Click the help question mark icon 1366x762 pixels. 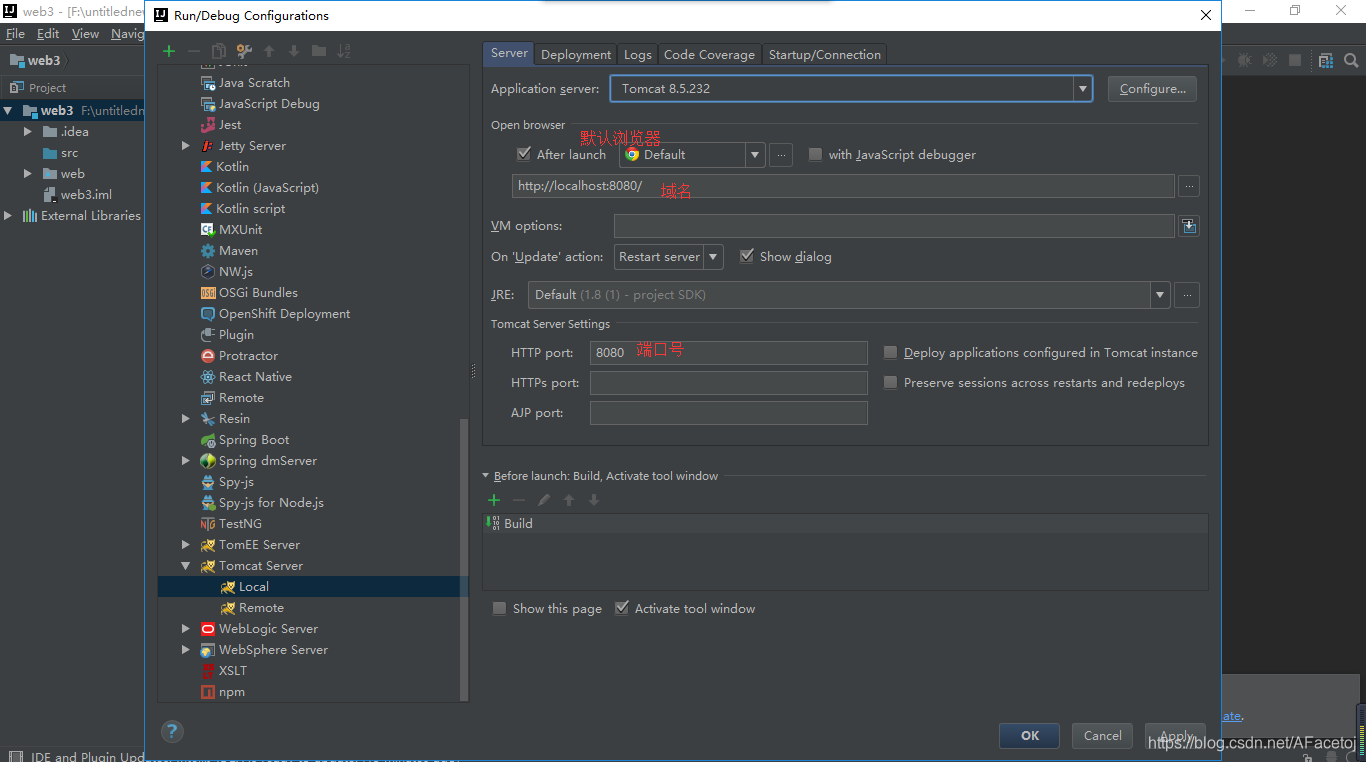click(x=172, y=731)
